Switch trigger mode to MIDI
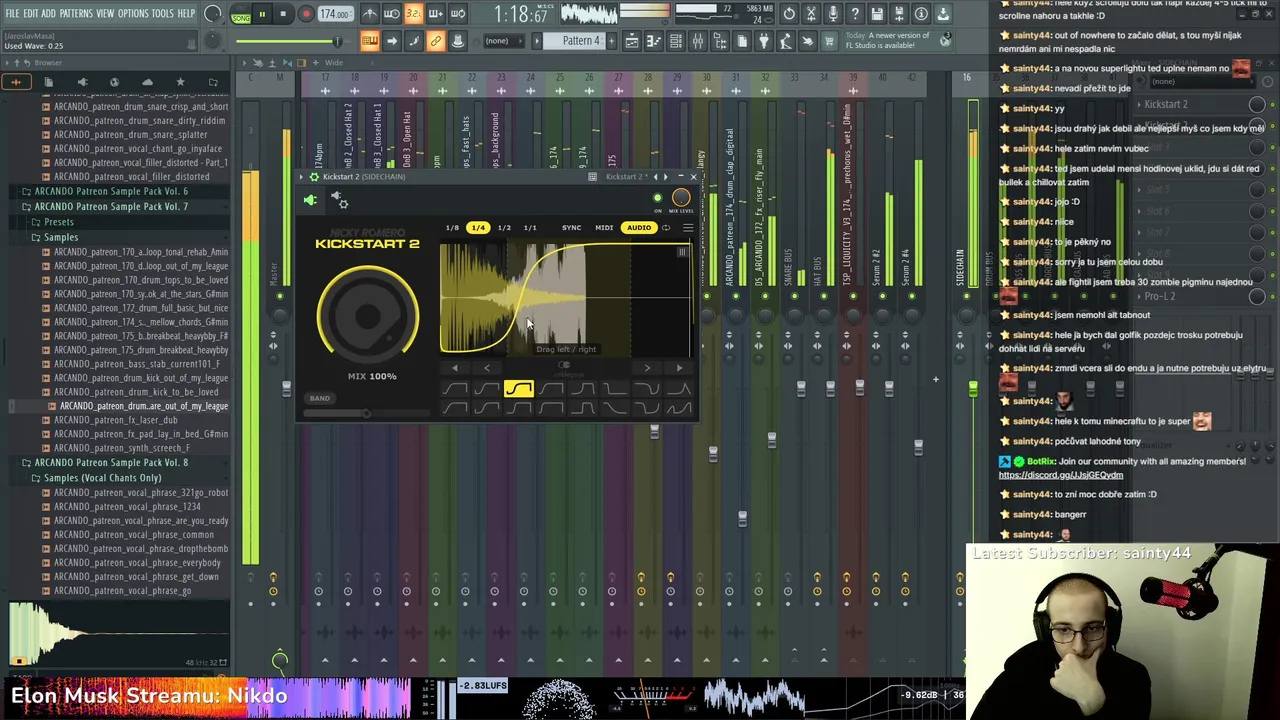Image resolution: width=1280 pixels, height=720 pixels. tap(604, 227)
